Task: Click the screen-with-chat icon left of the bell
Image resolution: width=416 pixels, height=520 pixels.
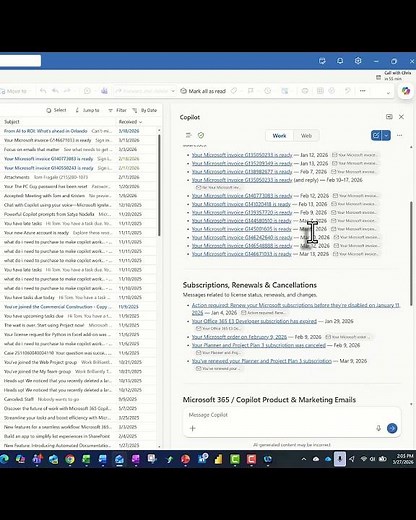Action: click(x=322, y=61)
